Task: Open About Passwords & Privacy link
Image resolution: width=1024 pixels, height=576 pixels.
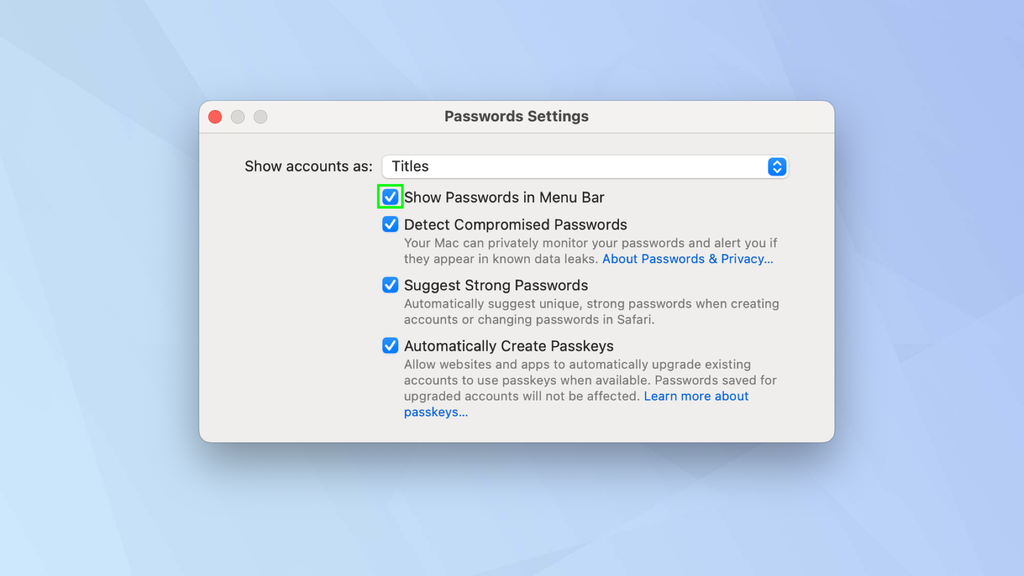Action: coord(687,258)
